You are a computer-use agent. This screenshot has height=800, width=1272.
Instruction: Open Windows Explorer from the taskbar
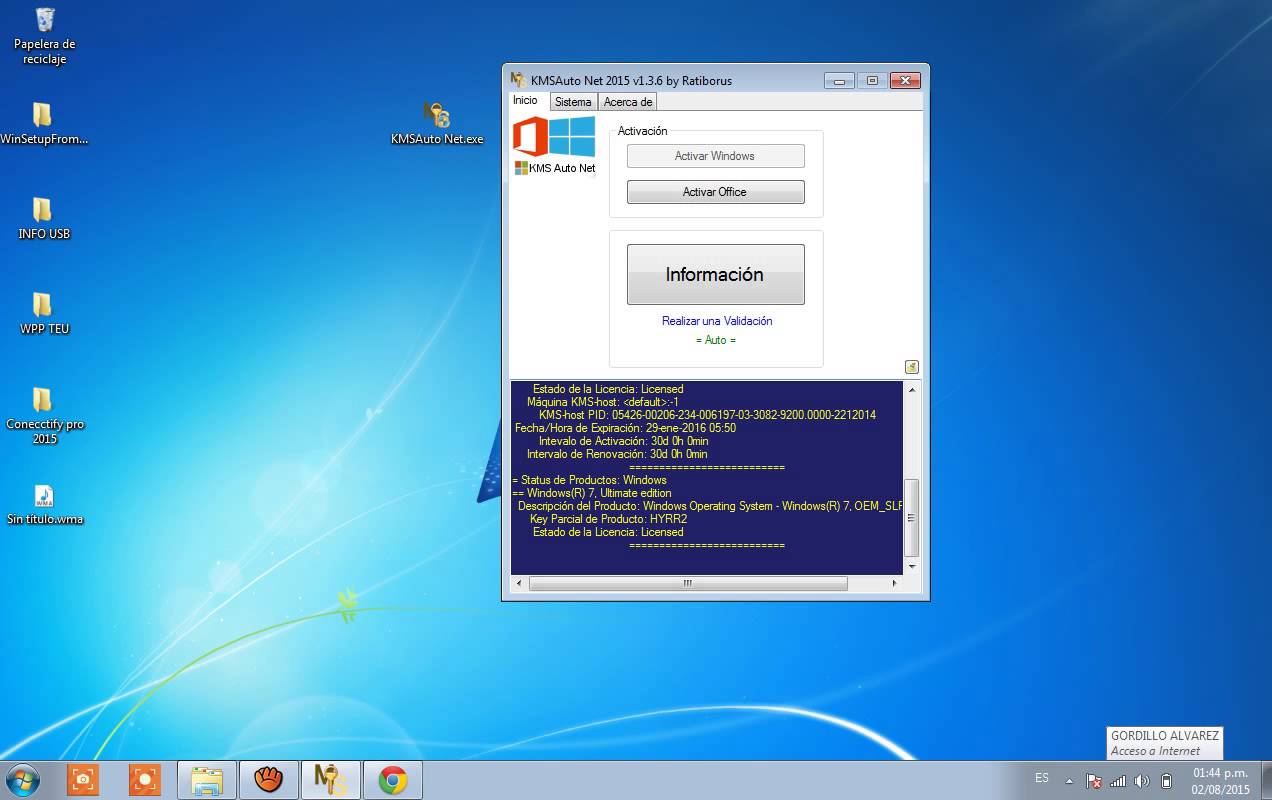pyautogui.click(x=207, y=780)
